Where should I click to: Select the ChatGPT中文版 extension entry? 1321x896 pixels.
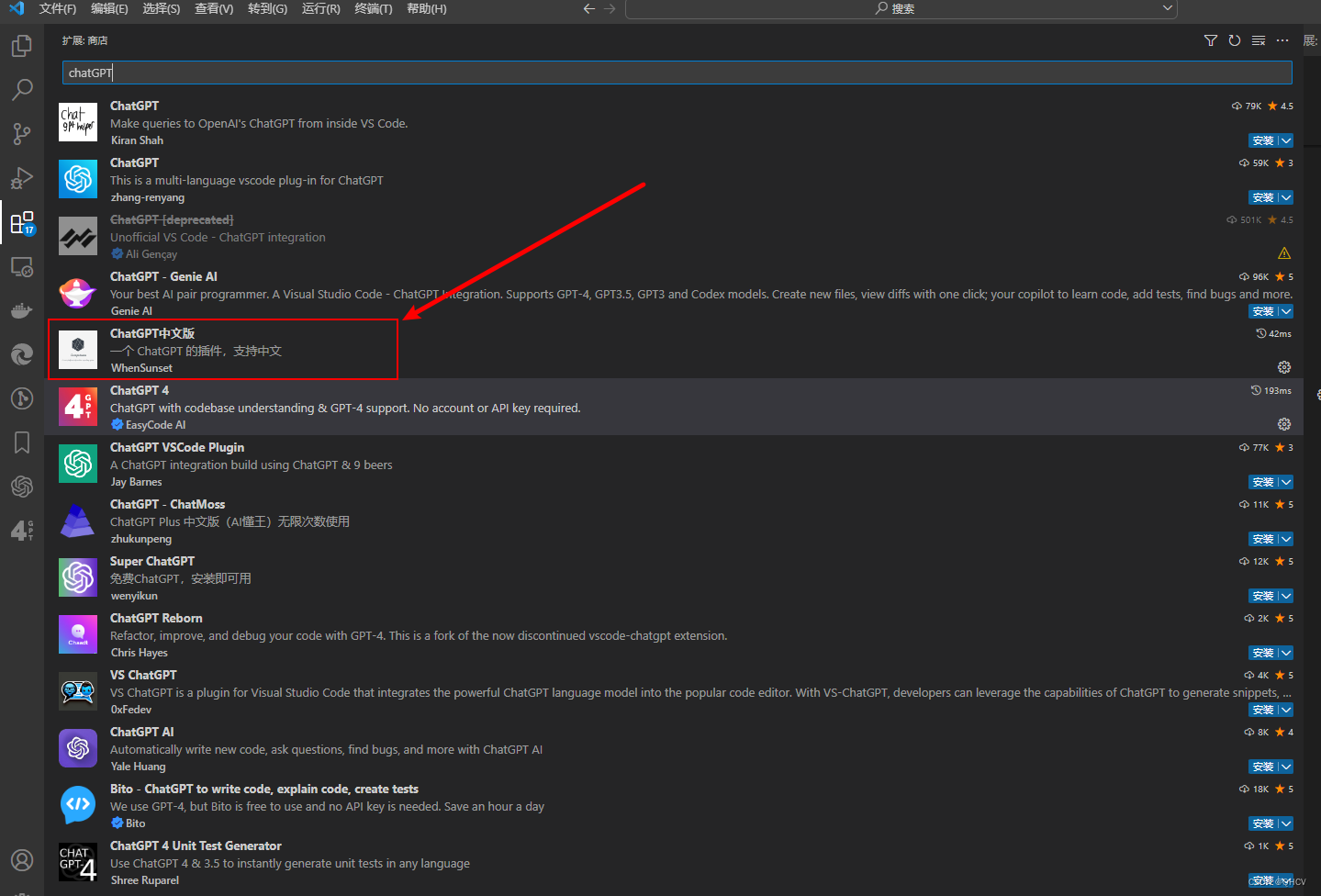[x=676, y=350]
